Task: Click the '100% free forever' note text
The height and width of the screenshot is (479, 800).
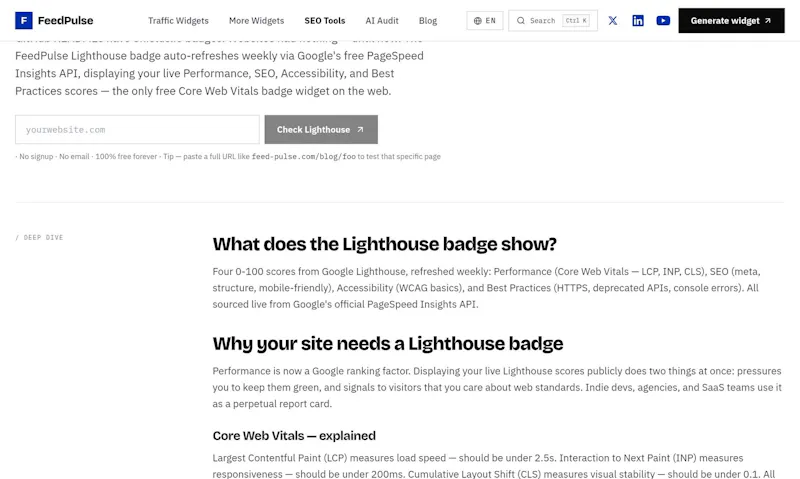Action: [x=126, y=157]
